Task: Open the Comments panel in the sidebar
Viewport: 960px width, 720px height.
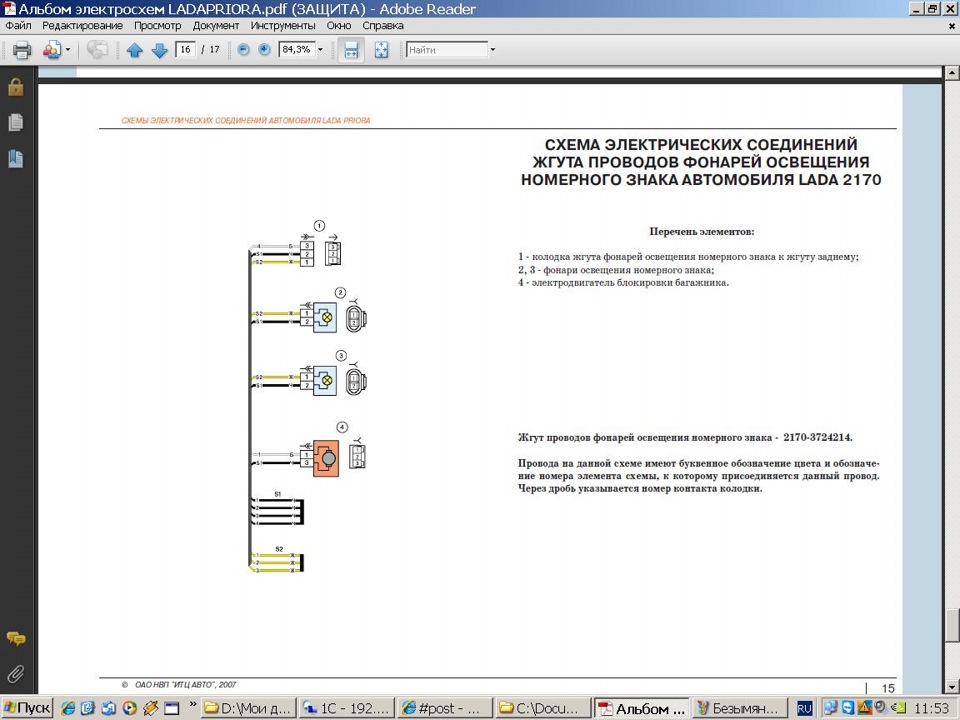Action: [x=16, y=639]
